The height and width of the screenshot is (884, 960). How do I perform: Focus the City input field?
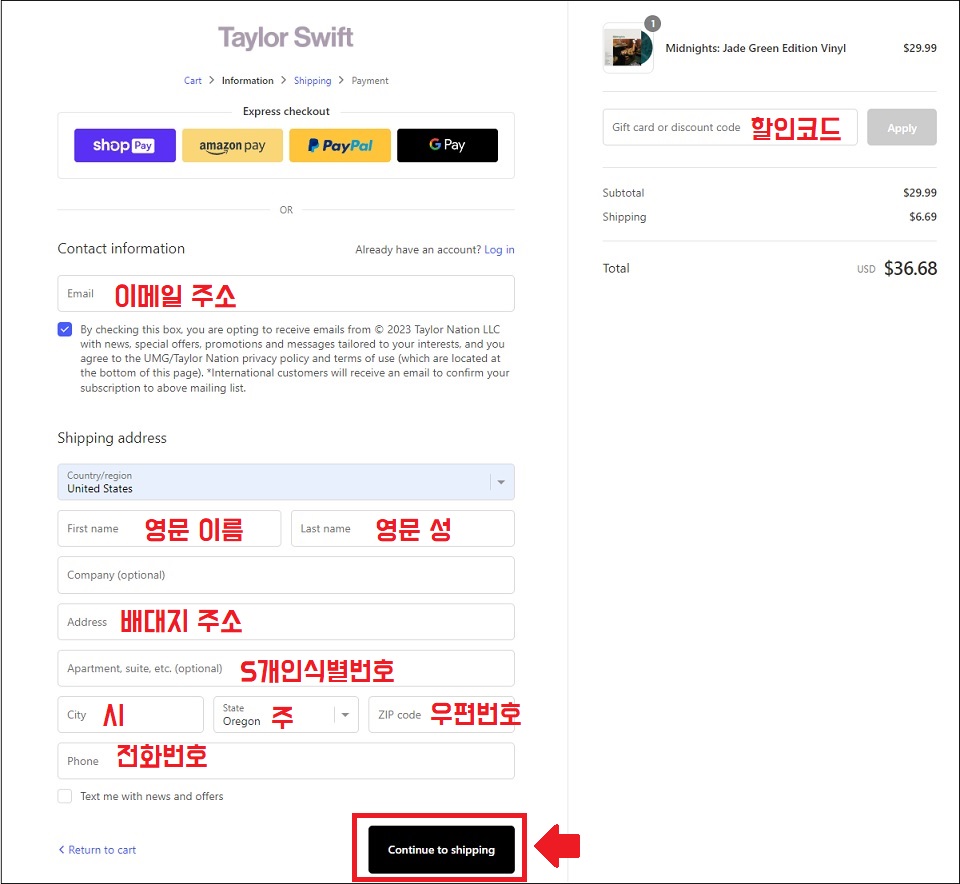(130, 714)
